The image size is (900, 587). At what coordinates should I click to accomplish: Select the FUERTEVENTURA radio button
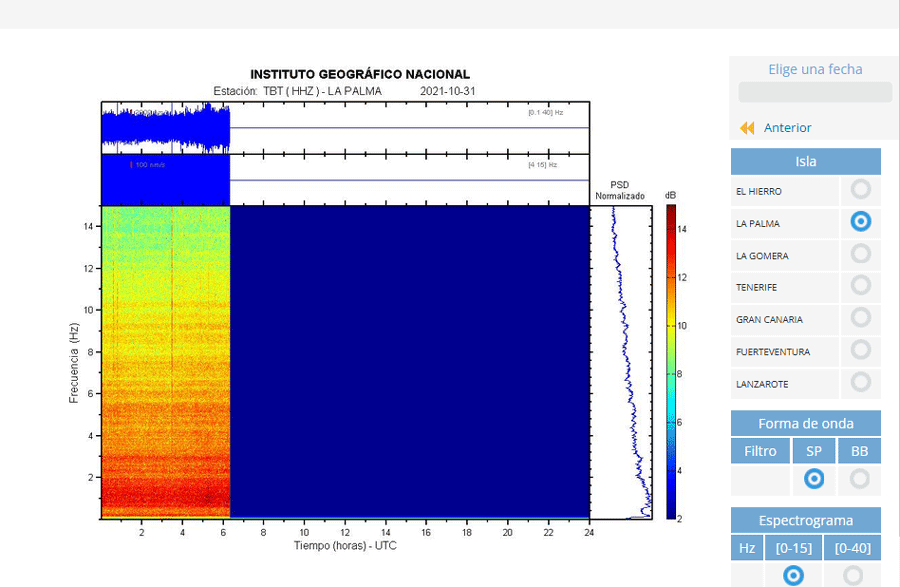coord(860,349)
